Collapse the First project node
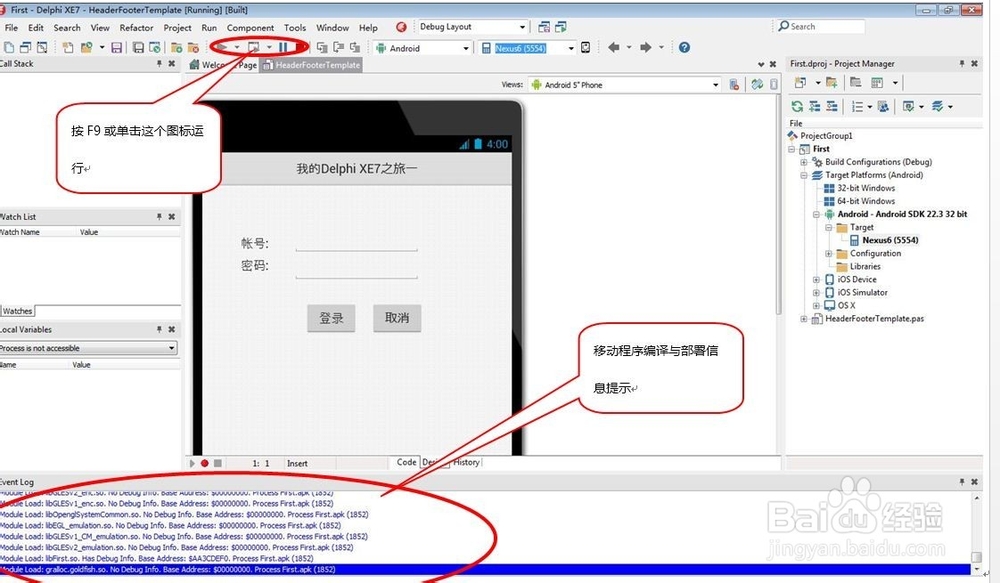Viewport: 1000px width, 583px height. click(791, 149)
